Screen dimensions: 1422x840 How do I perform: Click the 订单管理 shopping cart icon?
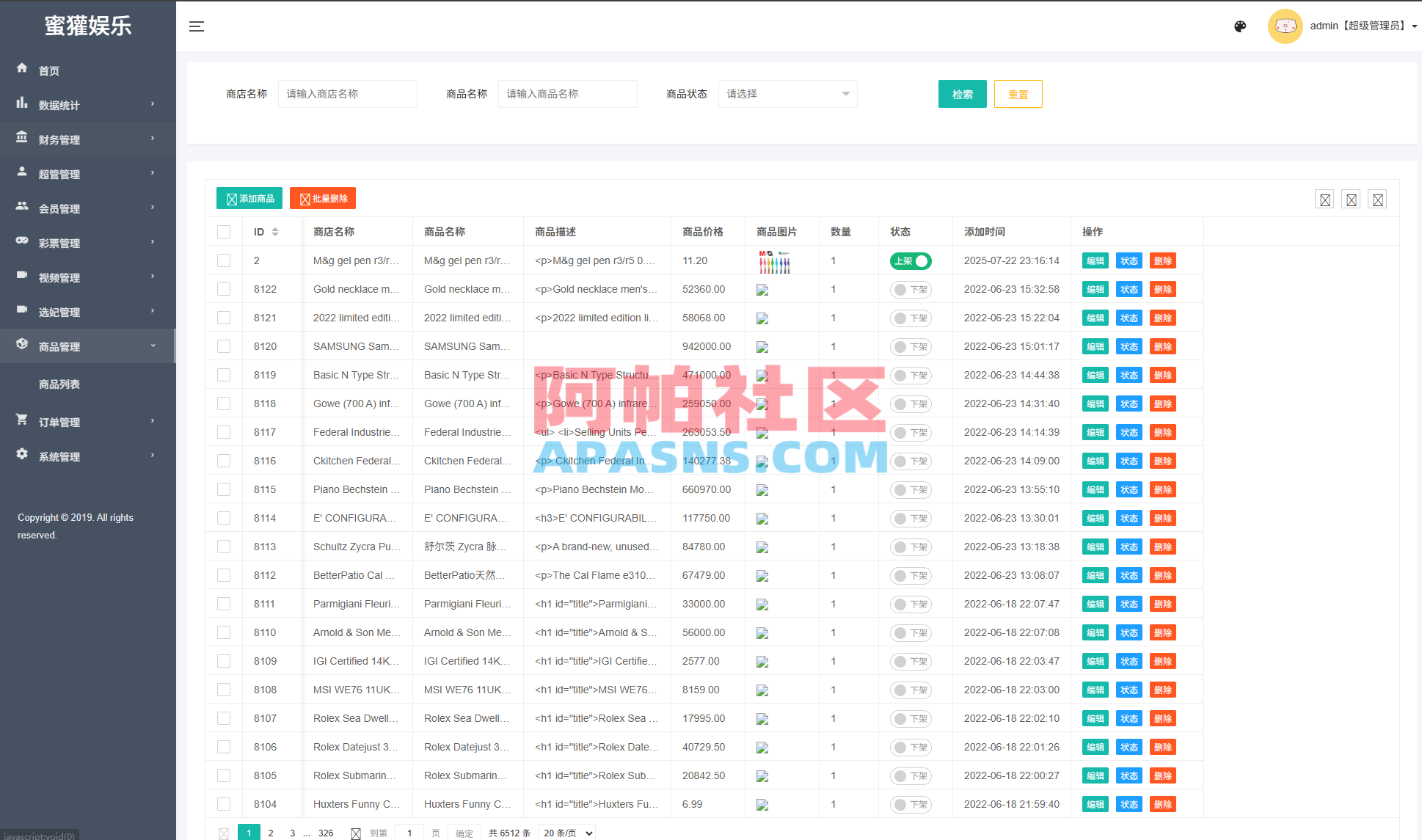pyautogui.click(x=22, y=420)
